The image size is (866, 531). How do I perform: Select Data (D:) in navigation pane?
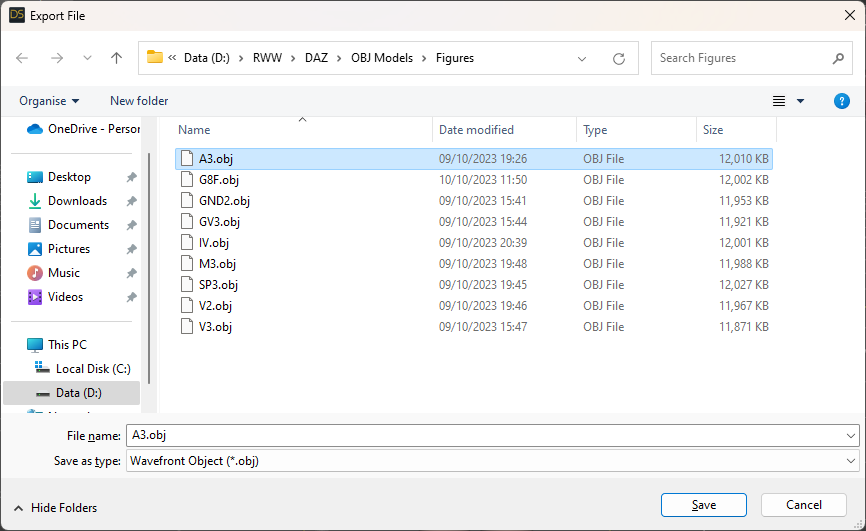pyautogui.click(x=78, y=393)
